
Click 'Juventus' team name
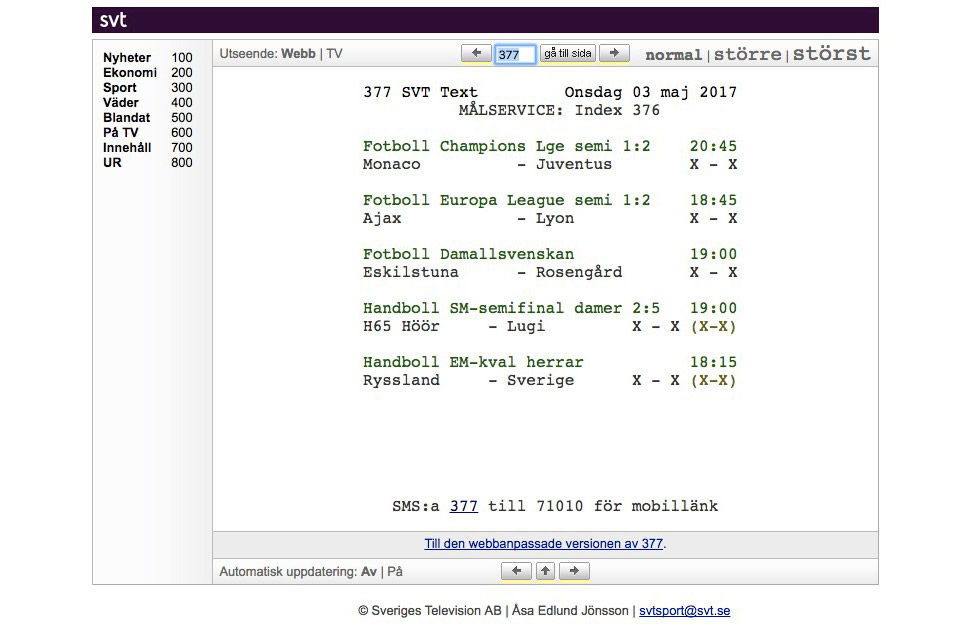click(x=574, y=164)
